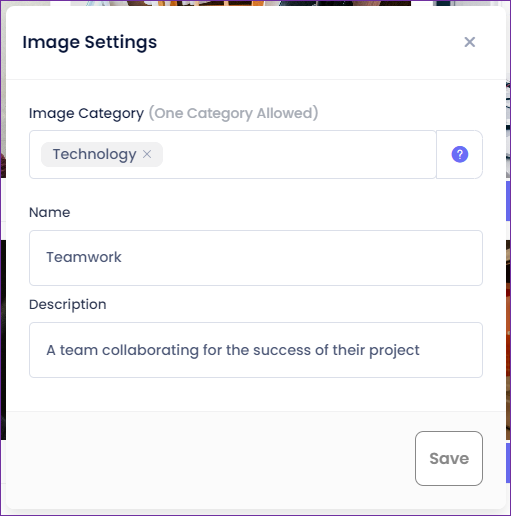
Task: Open the category help question mark
Action: click(460, 154)
